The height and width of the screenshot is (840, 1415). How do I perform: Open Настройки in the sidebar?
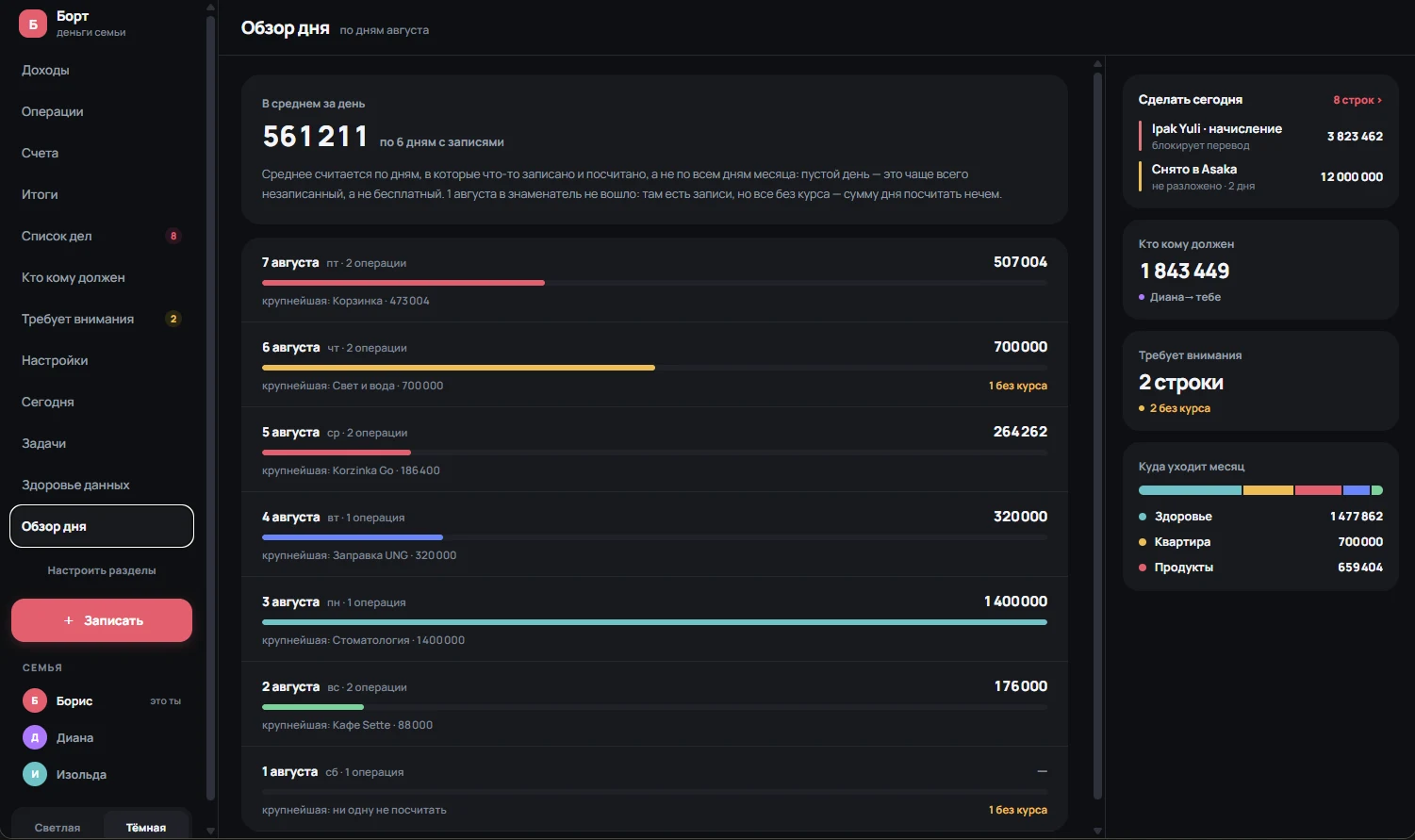(x=101, y=360)
